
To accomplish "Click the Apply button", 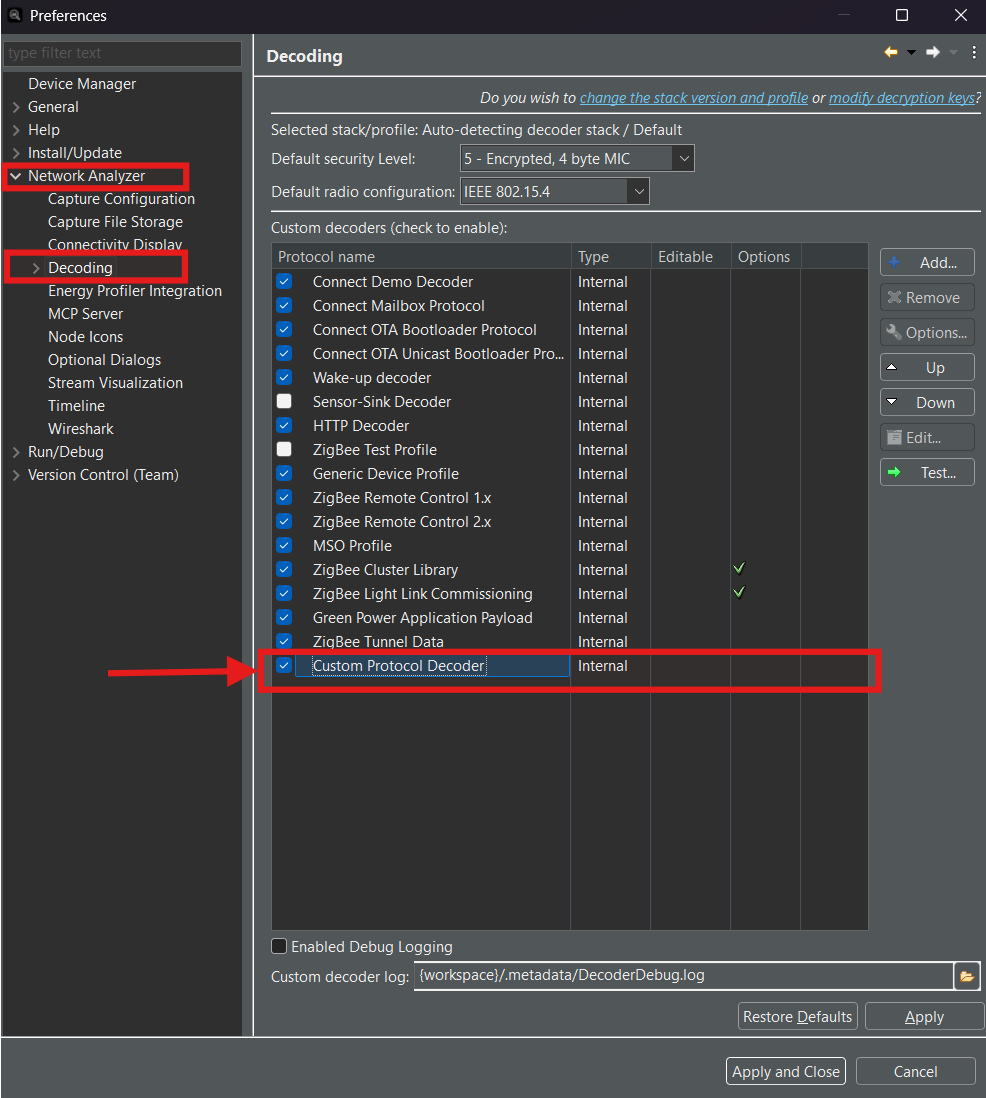I will click(x=924, y=1016).
